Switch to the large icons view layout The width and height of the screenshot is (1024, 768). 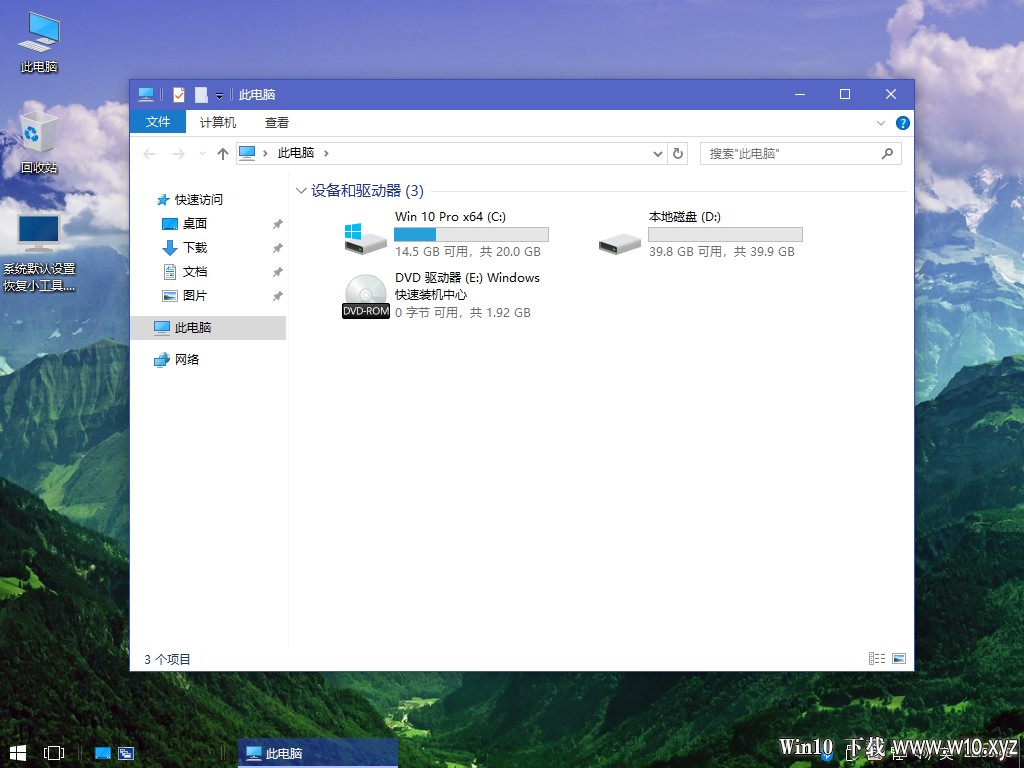point(898,659)
